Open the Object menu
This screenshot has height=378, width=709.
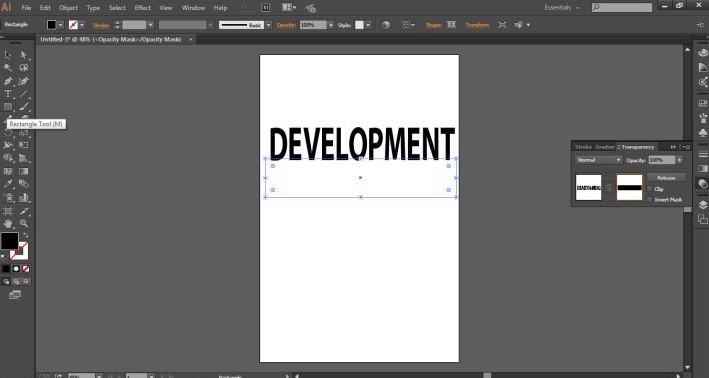68,8
